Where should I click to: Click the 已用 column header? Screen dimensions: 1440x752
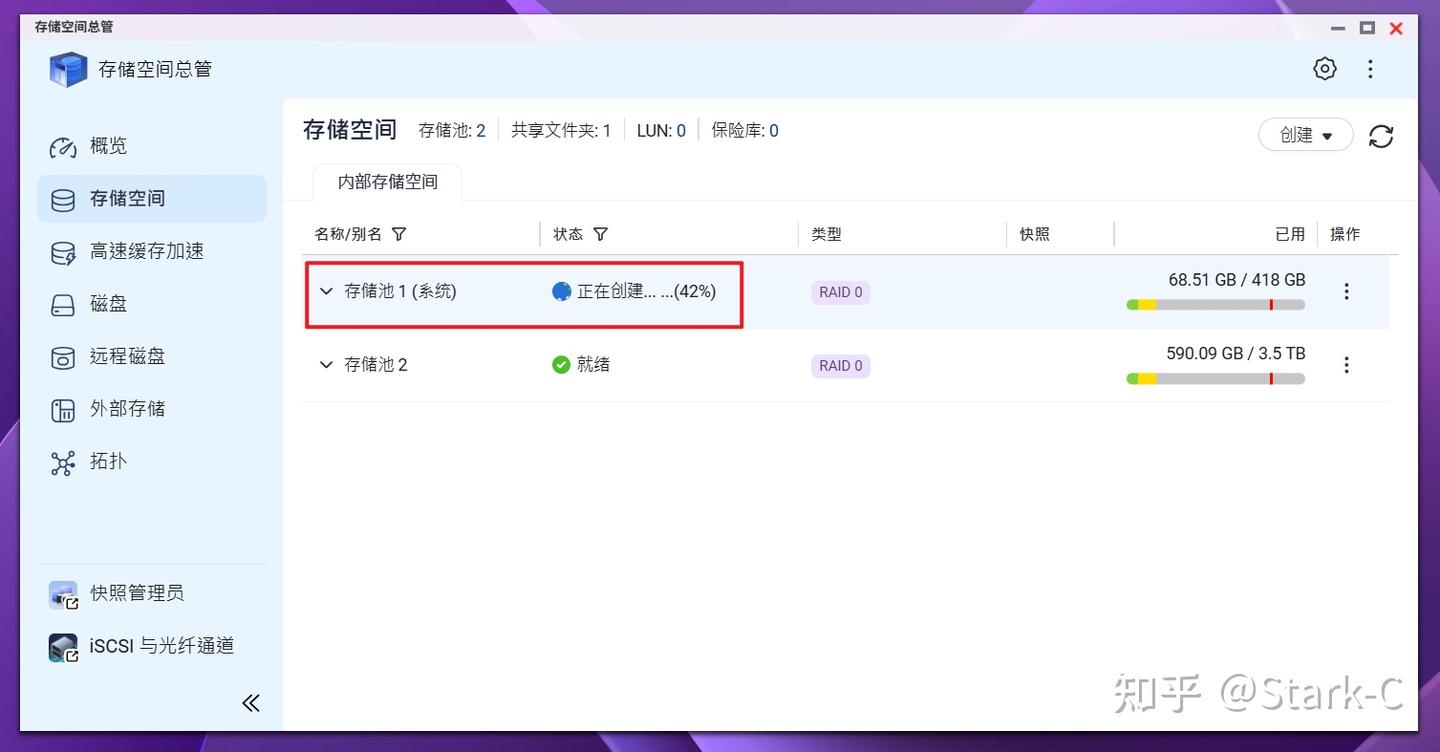point(1290,234)
